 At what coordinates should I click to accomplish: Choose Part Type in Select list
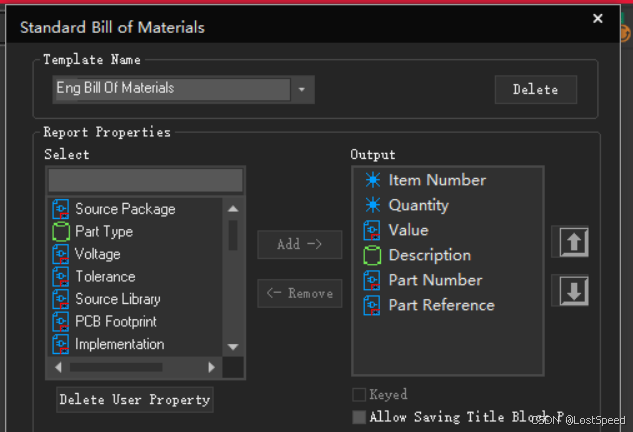(x=103, y=231)
